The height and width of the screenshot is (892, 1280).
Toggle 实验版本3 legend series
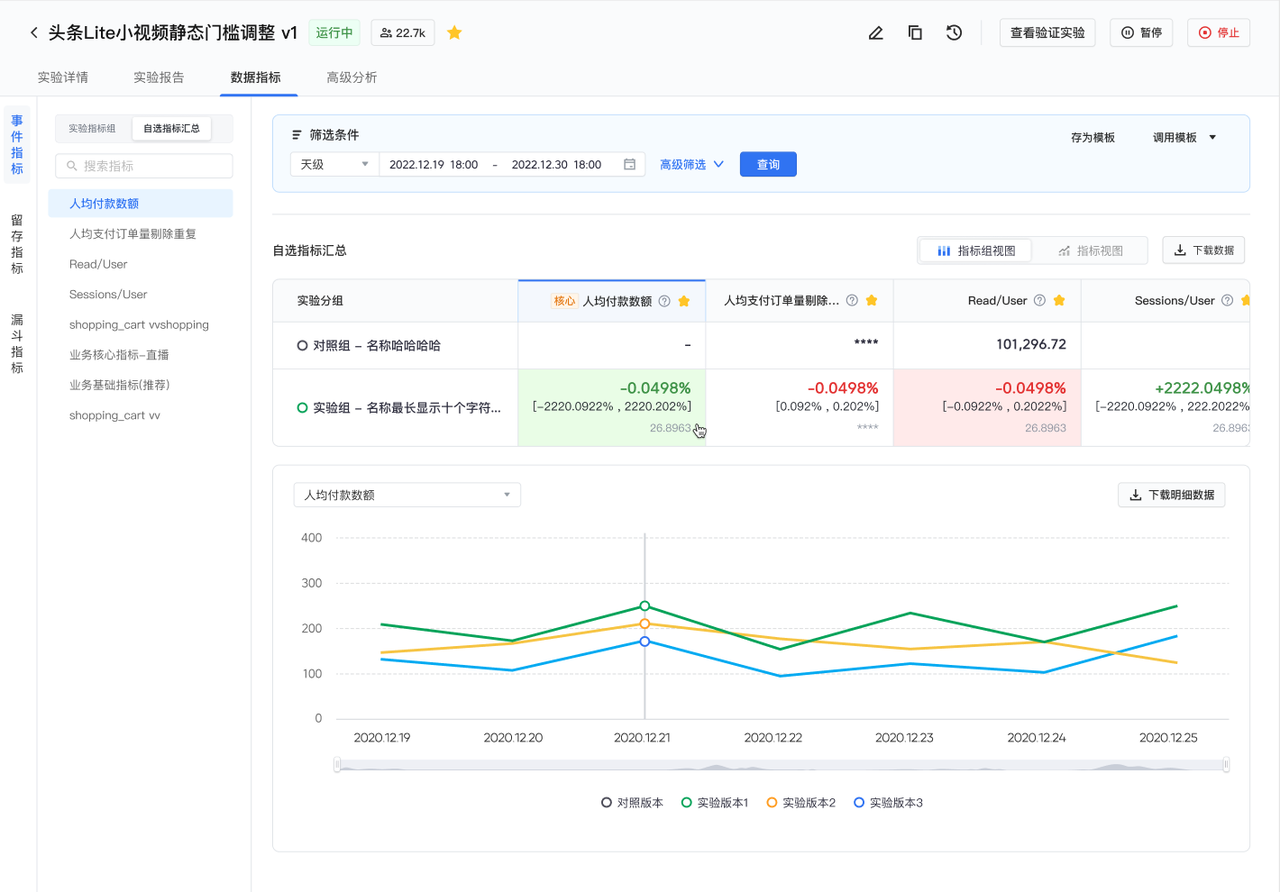point(888,802)
